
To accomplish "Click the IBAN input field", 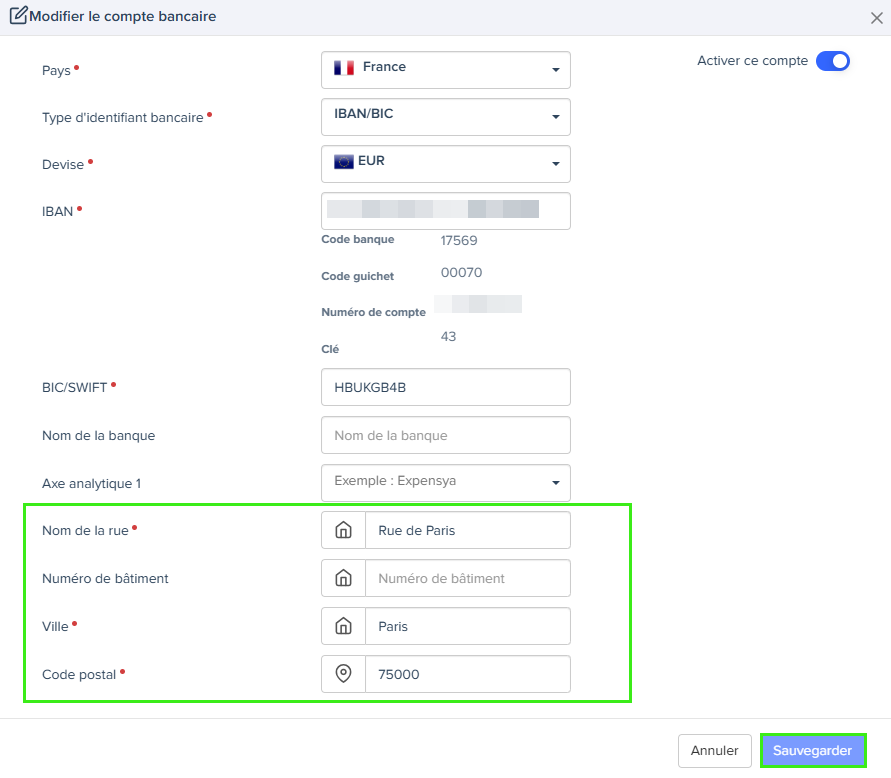I will click(x=446, y=211).
